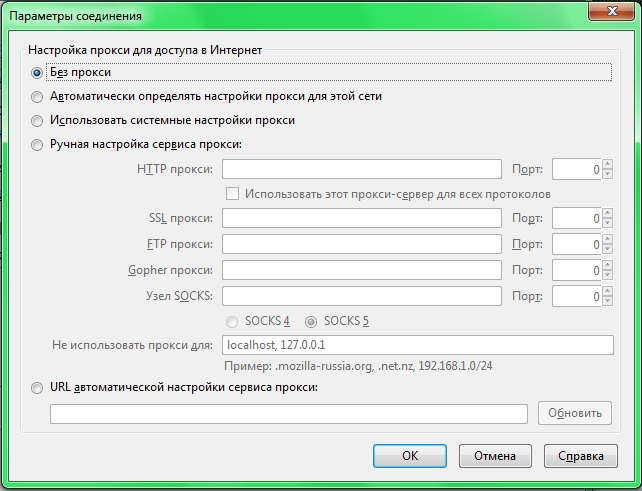Click the "Gopher прокси:" label
The height and width of the screenshot is (491, 642).
pos(170,270)
